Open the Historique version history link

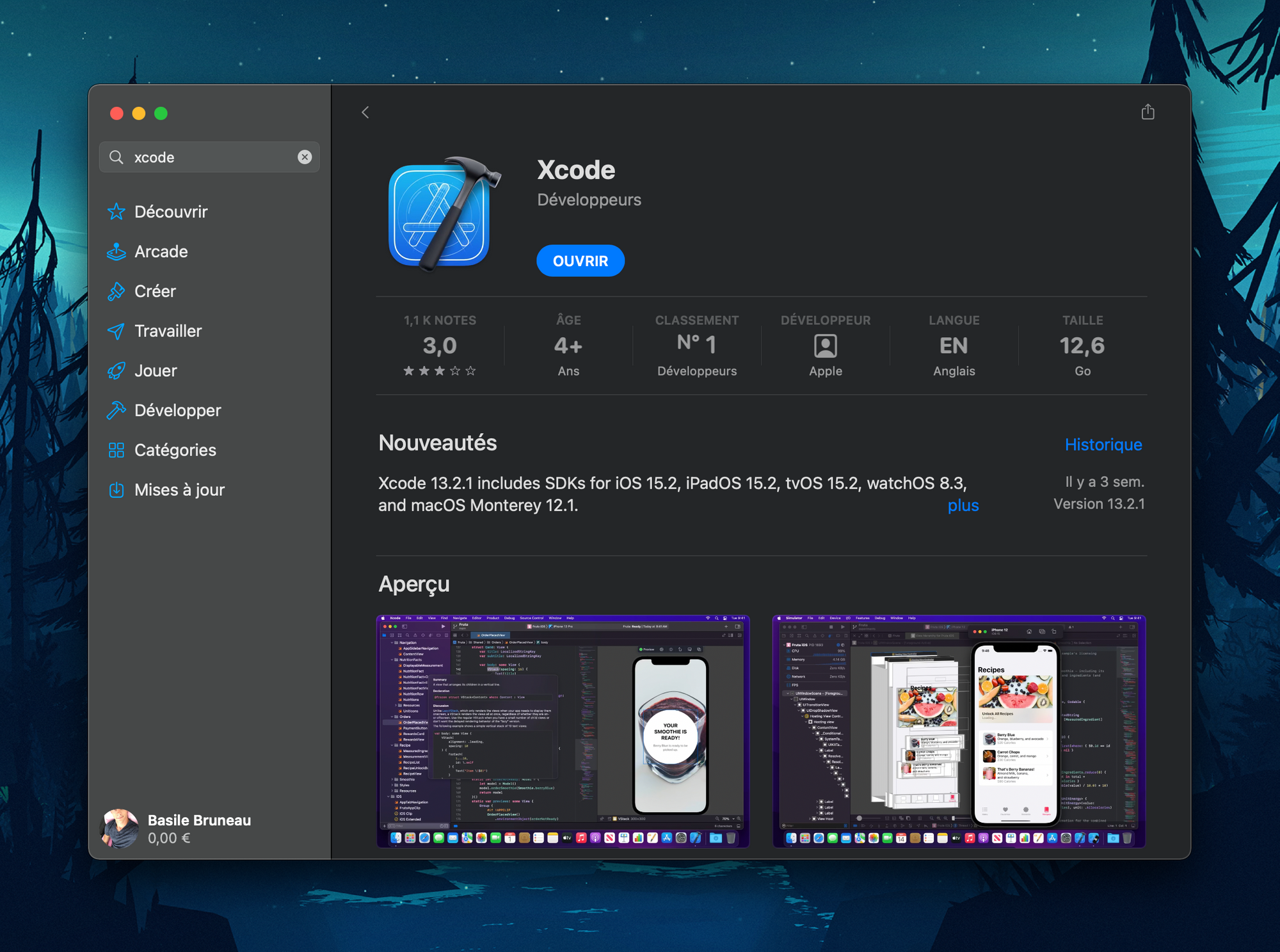[x=1103, y=445]
